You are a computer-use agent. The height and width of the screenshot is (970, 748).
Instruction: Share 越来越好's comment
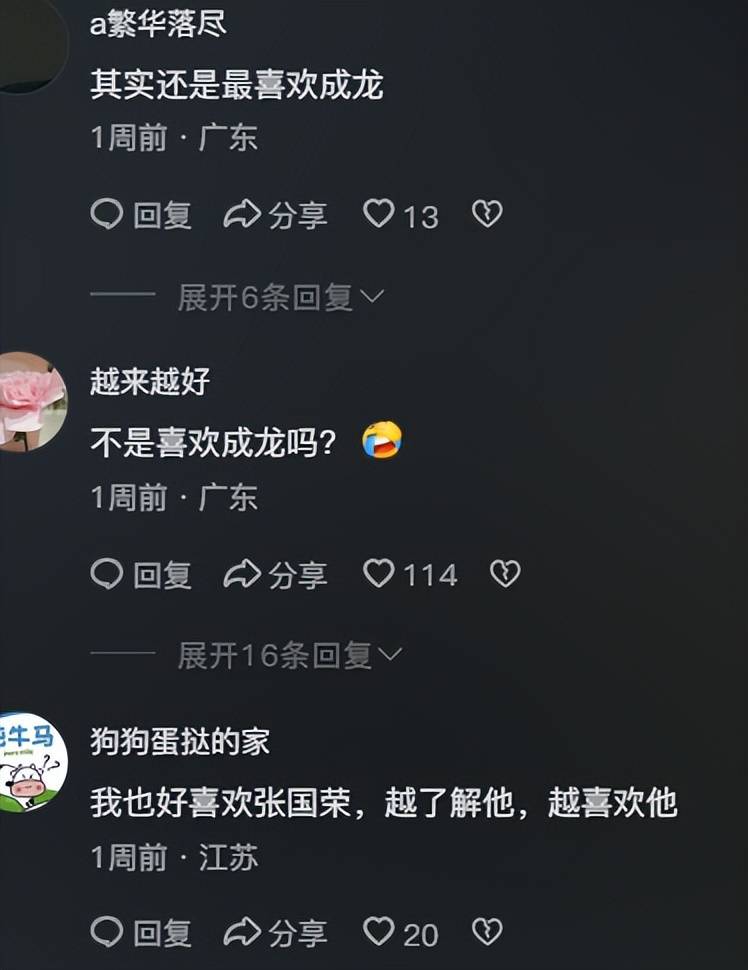click(275, 574)
